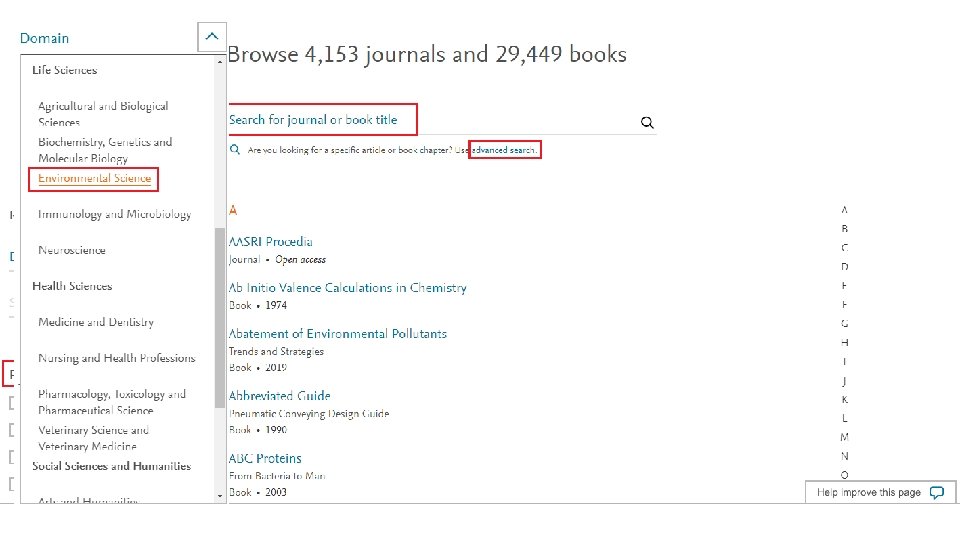The image size is (960, 540).
Task: Open the AASRI Procedia journal
Action: [270, 241]
